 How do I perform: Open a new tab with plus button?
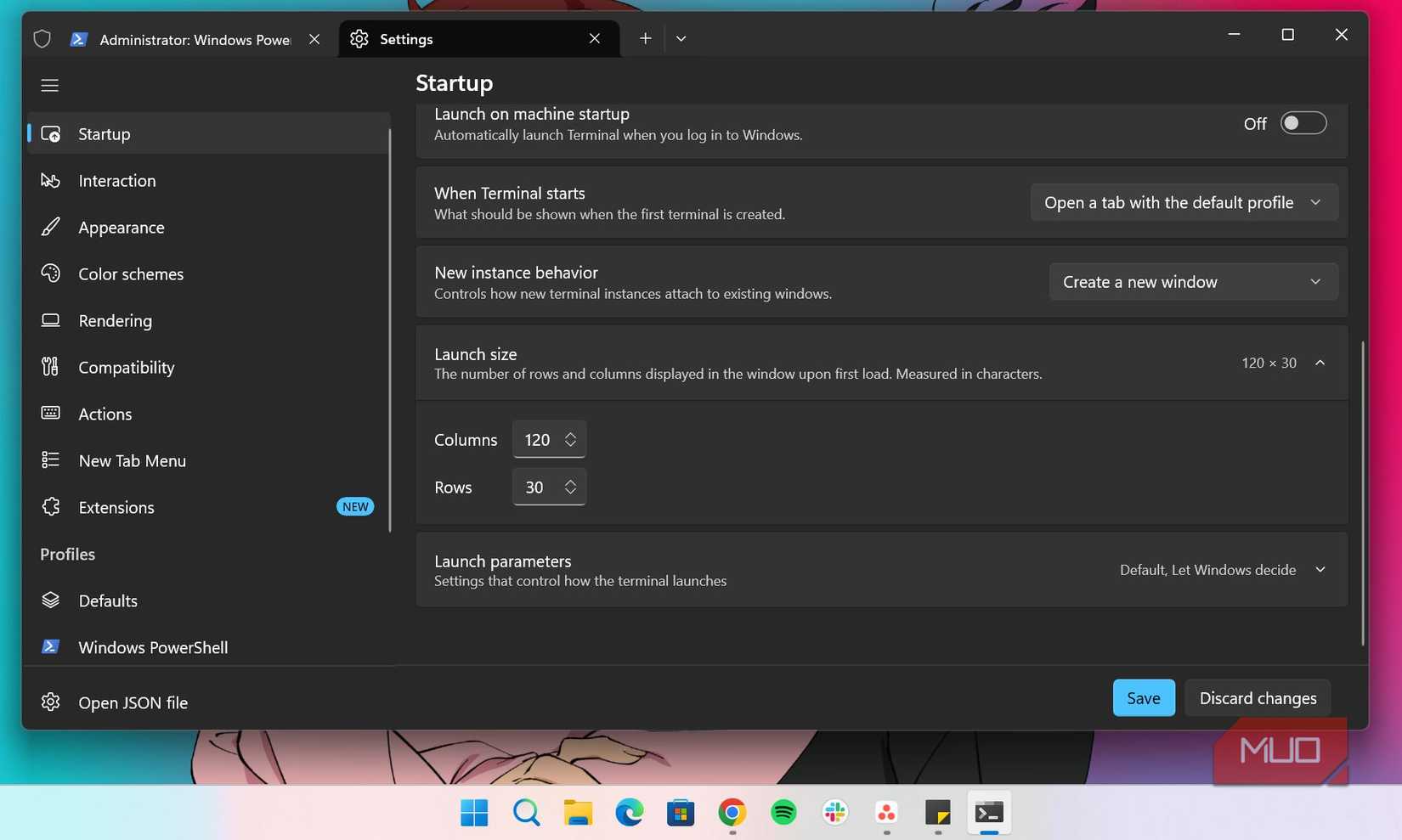click(x=645, y=39)
